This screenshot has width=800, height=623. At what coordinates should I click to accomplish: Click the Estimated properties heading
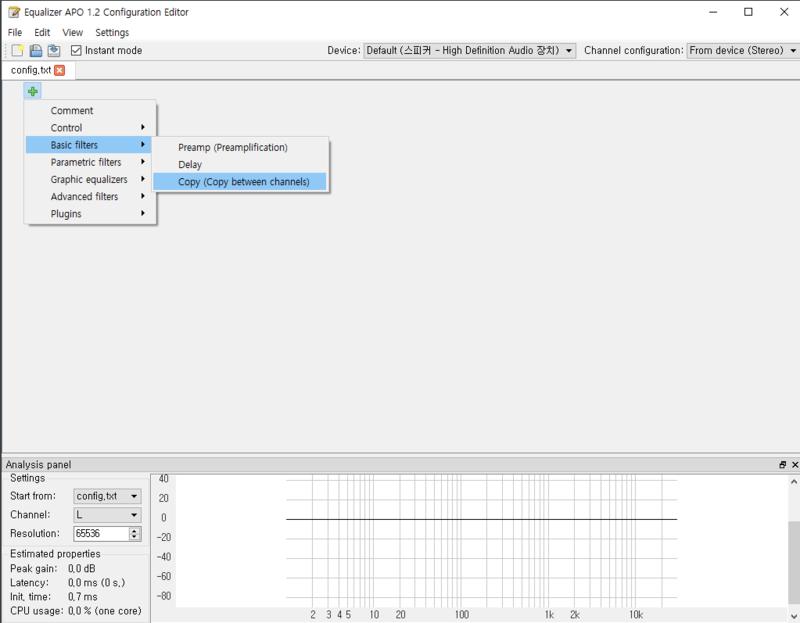[x=55, y=554]
